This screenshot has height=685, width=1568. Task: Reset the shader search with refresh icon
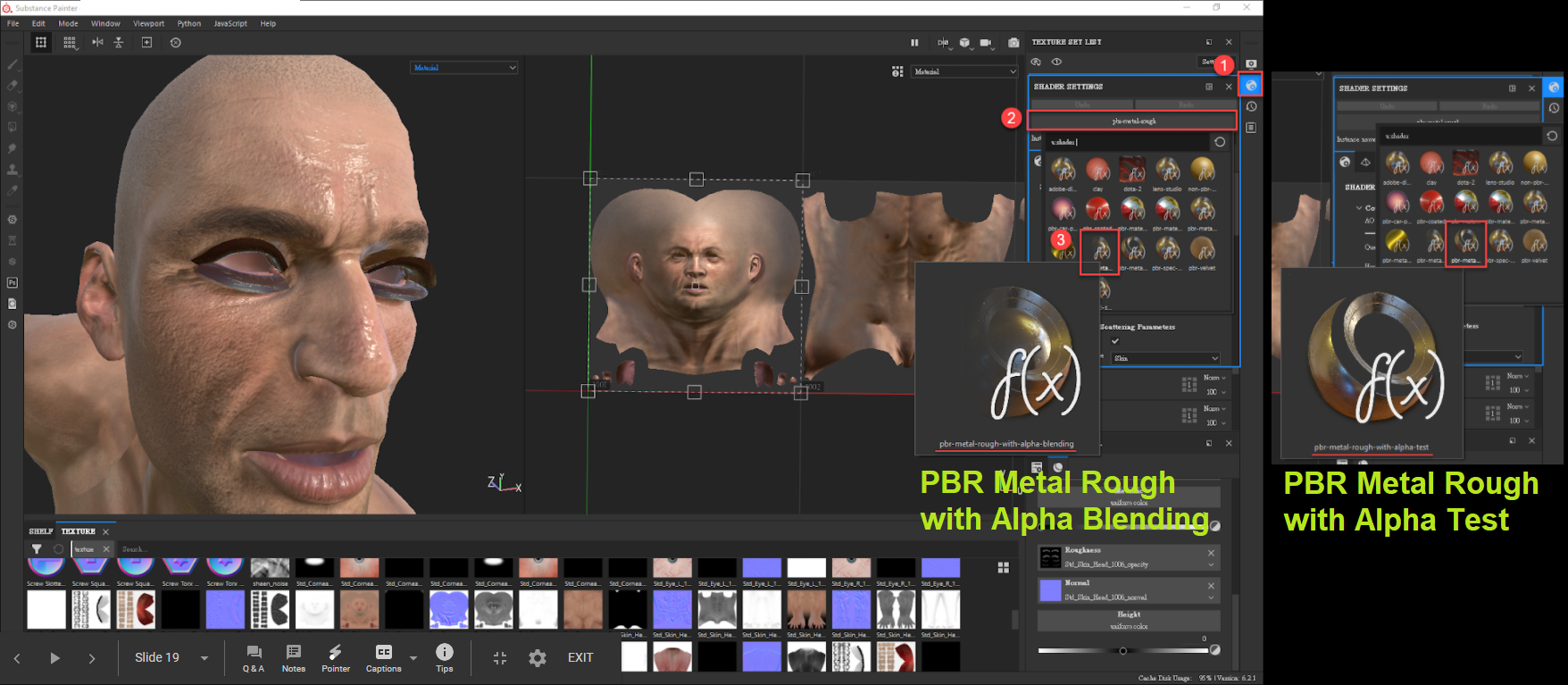(x=1220, y=142)
